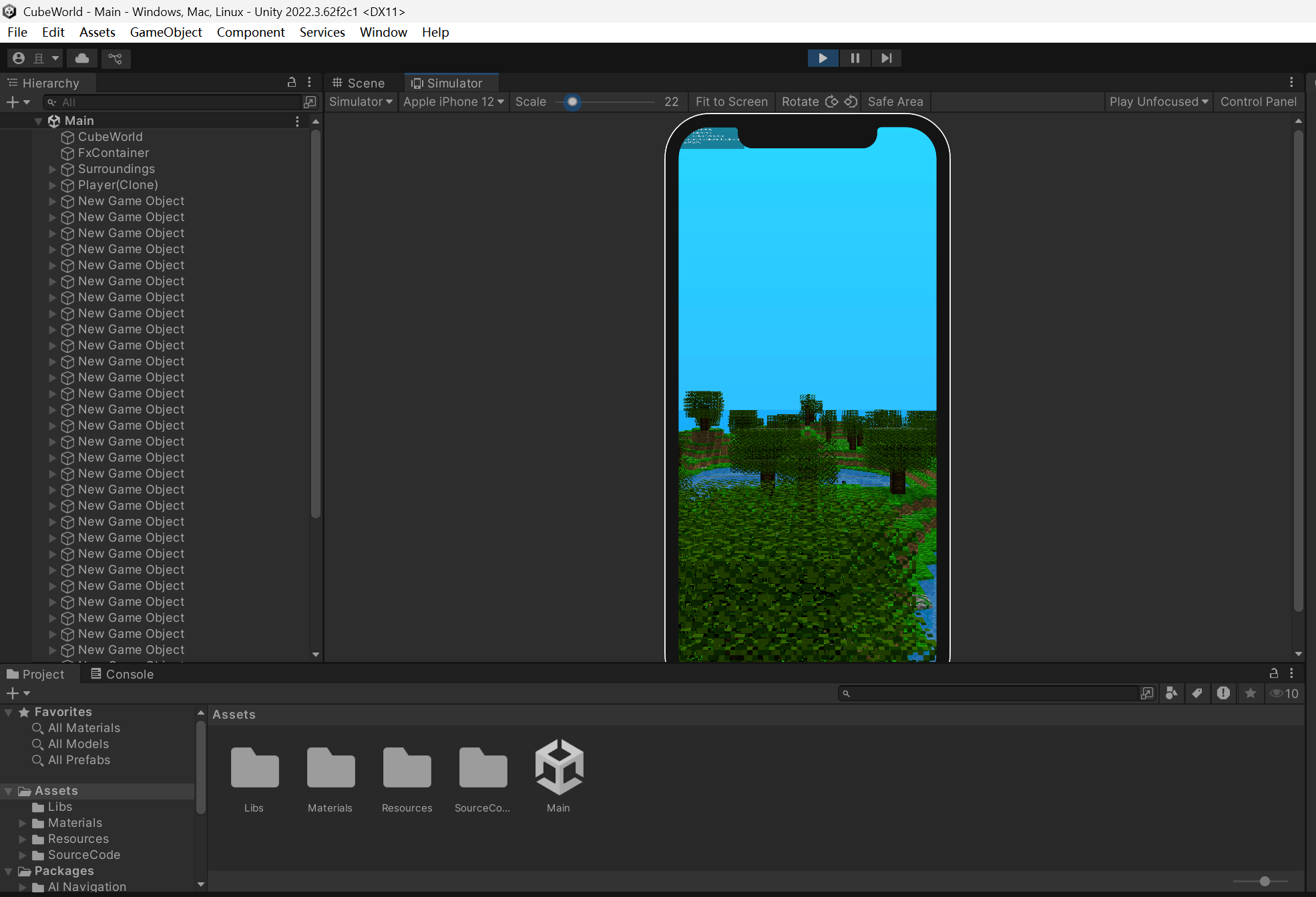
Task: Search by Label icon in Project
Action: (x=1197, y=693)
